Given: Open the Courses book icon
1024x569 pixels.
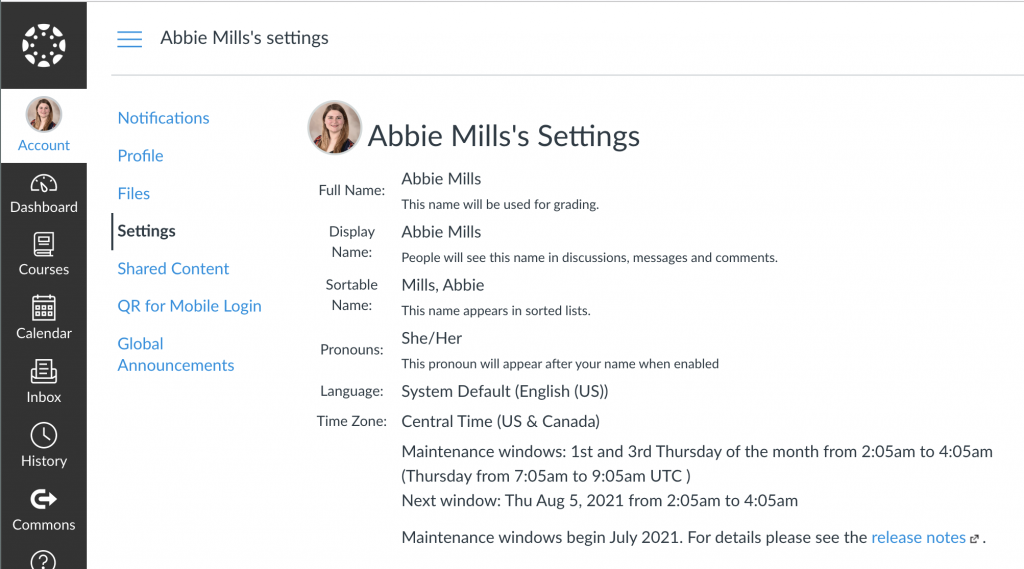Looking at the screenshot, I should [x=43, y=244].
